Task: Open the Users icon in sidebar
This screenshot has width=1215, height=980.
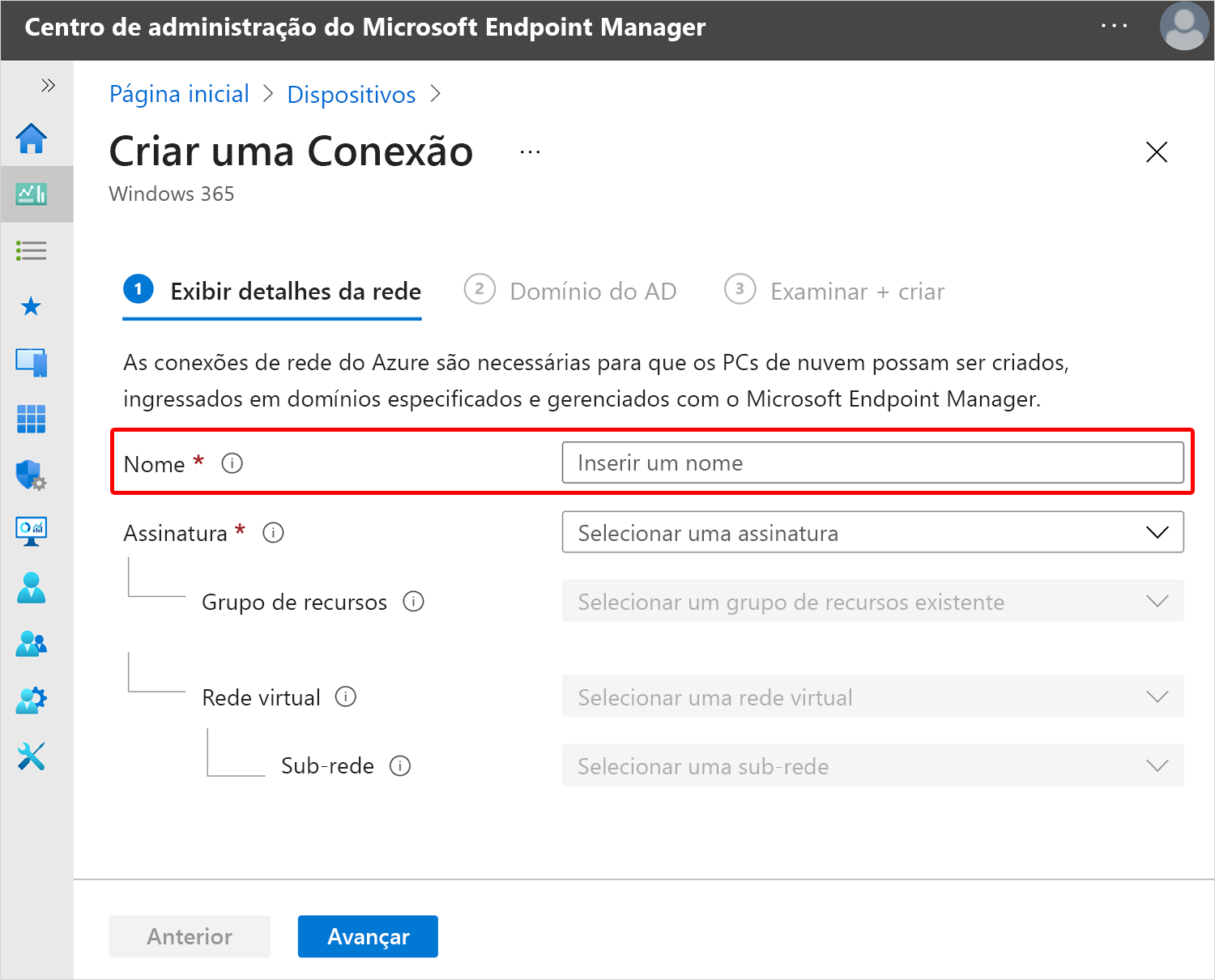Action: [x=32, y=587]
